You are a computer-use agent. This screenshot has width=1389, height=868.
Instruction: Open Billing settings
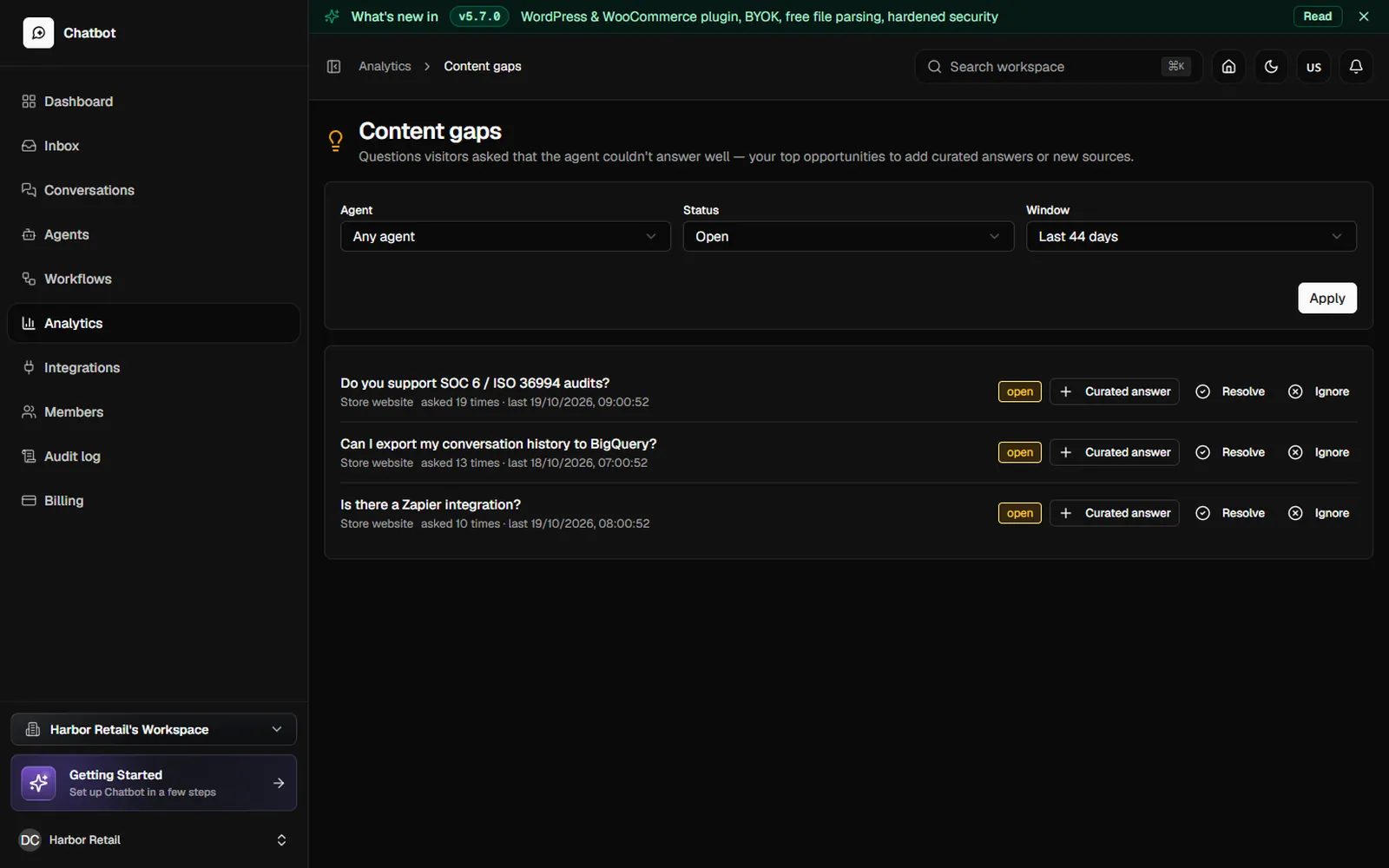154,500
